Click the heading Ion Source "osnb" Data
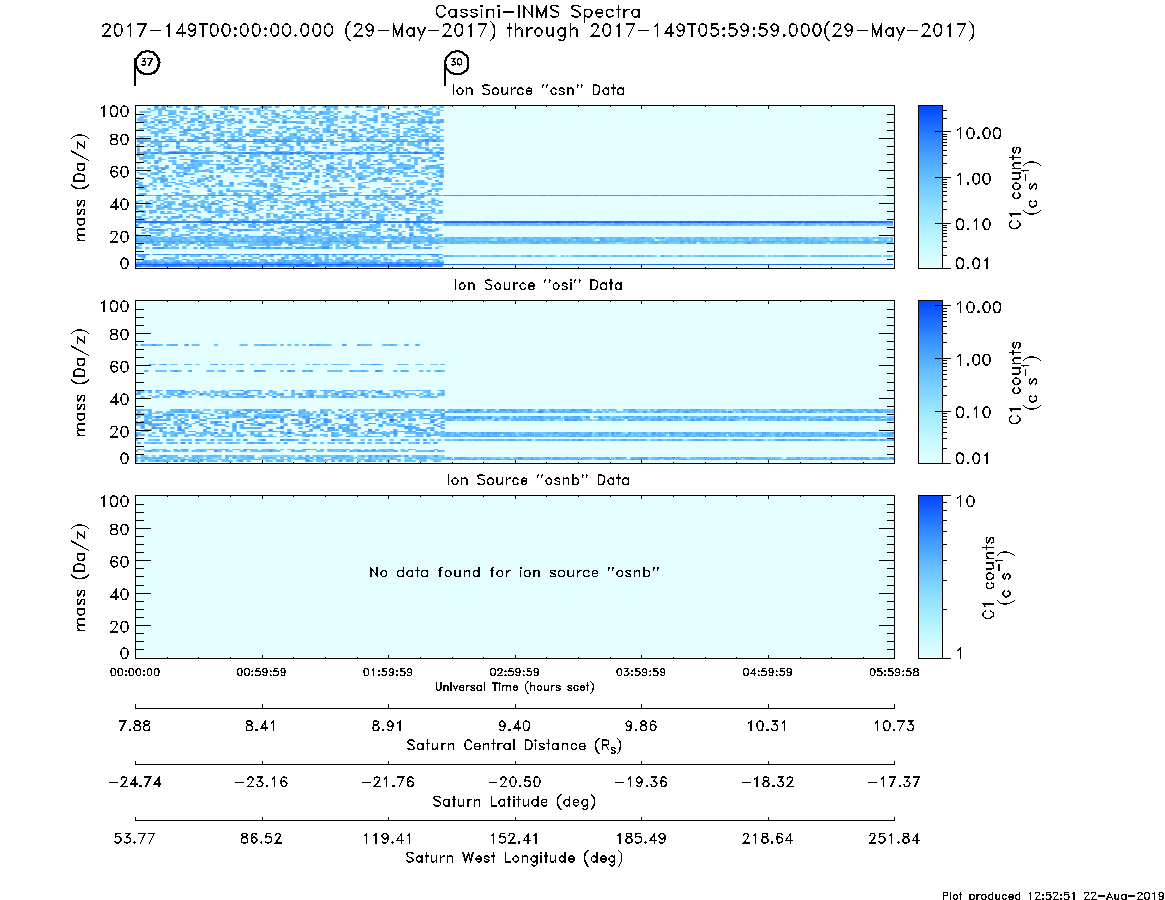Viewport: 1165px width, 900px height. click(538, 480)
